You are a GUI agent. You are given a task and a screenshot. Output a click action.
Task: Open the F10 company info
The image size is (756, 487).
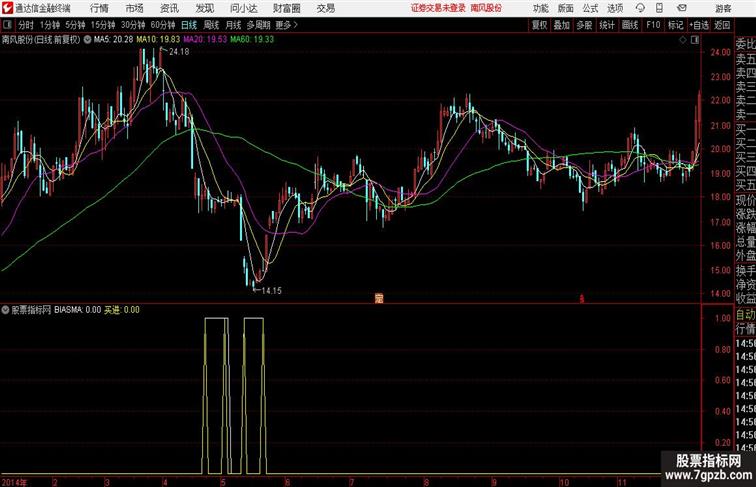(x=653, y=25)
